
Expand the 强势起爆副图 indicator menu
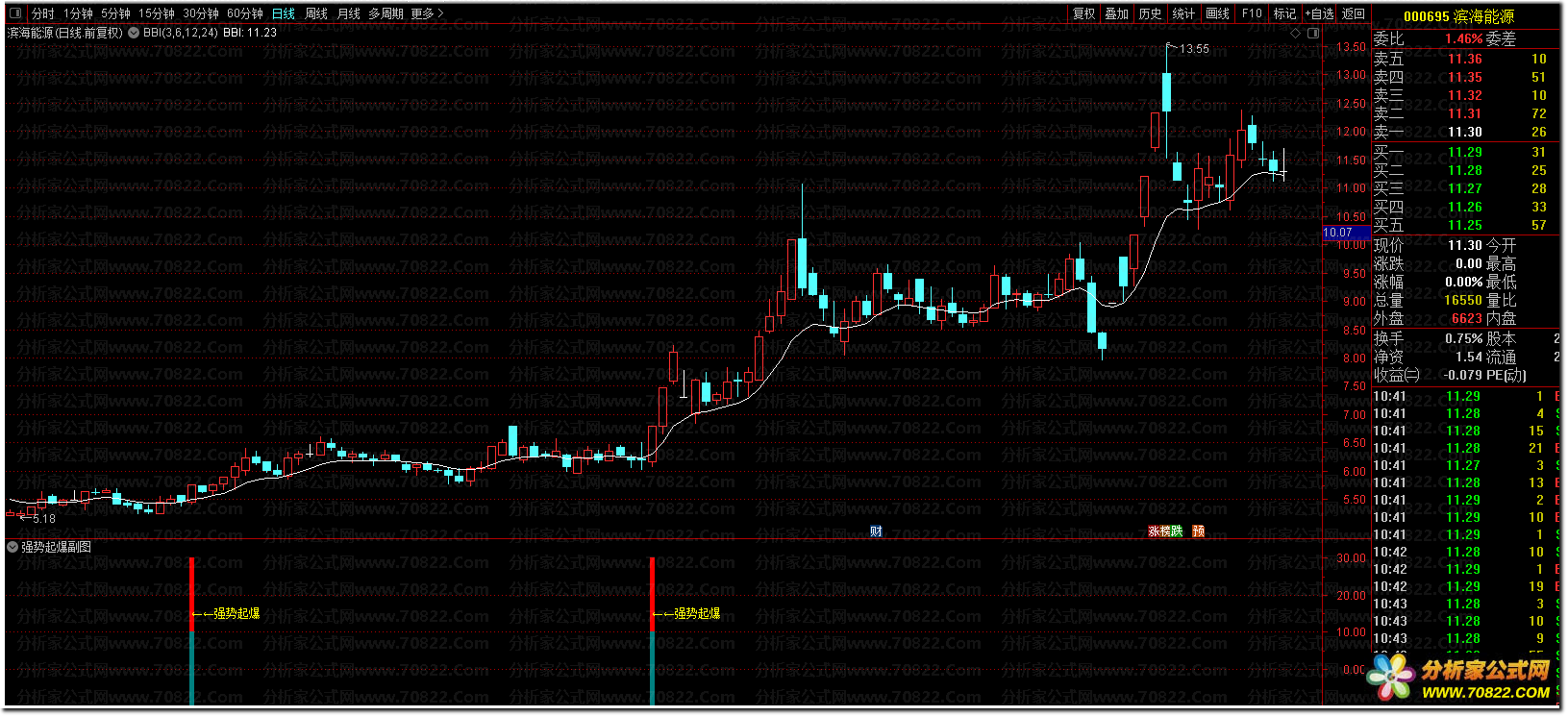[12, 547]
